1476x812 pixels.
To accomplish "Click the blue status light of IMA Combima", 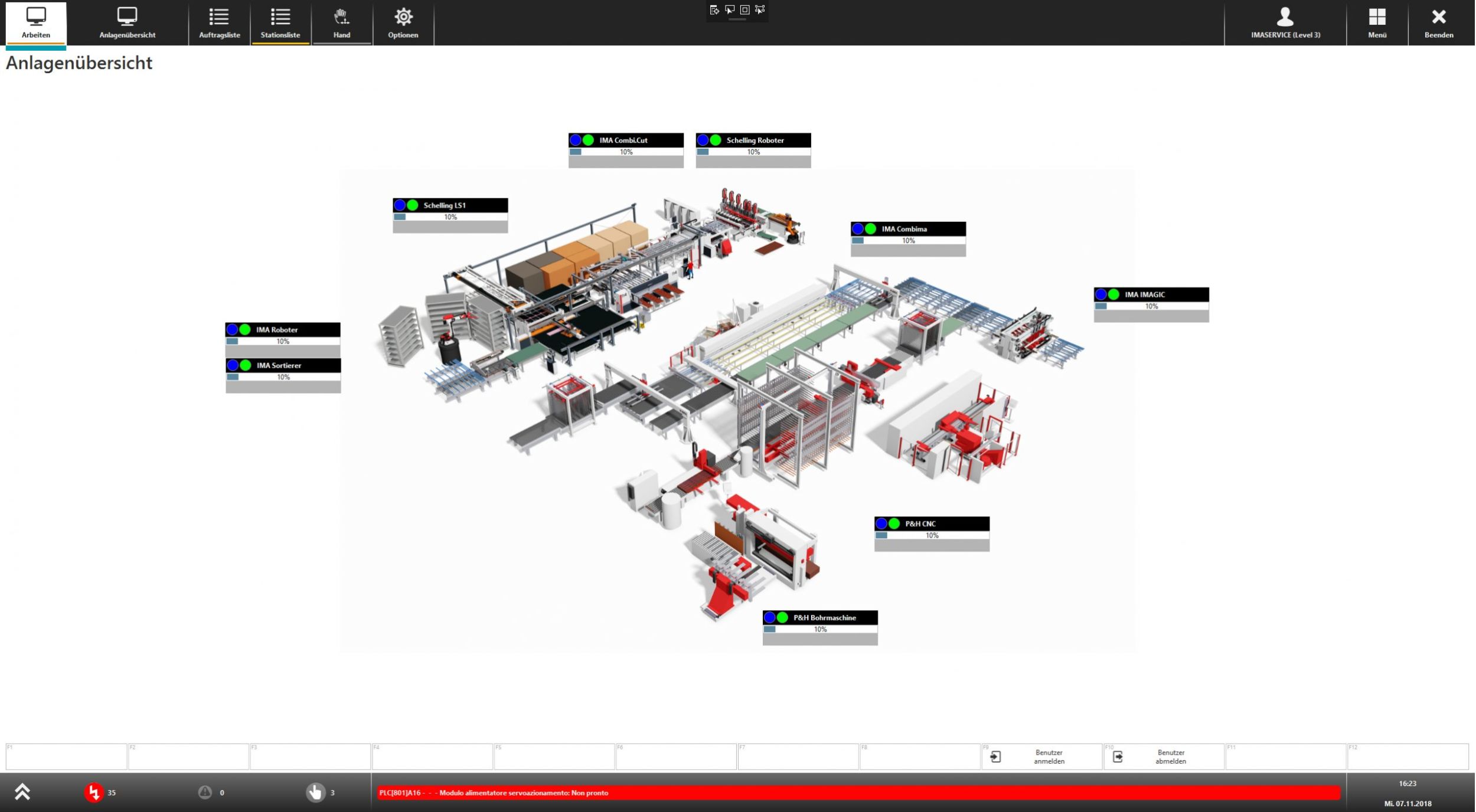I will coord(858,229).
